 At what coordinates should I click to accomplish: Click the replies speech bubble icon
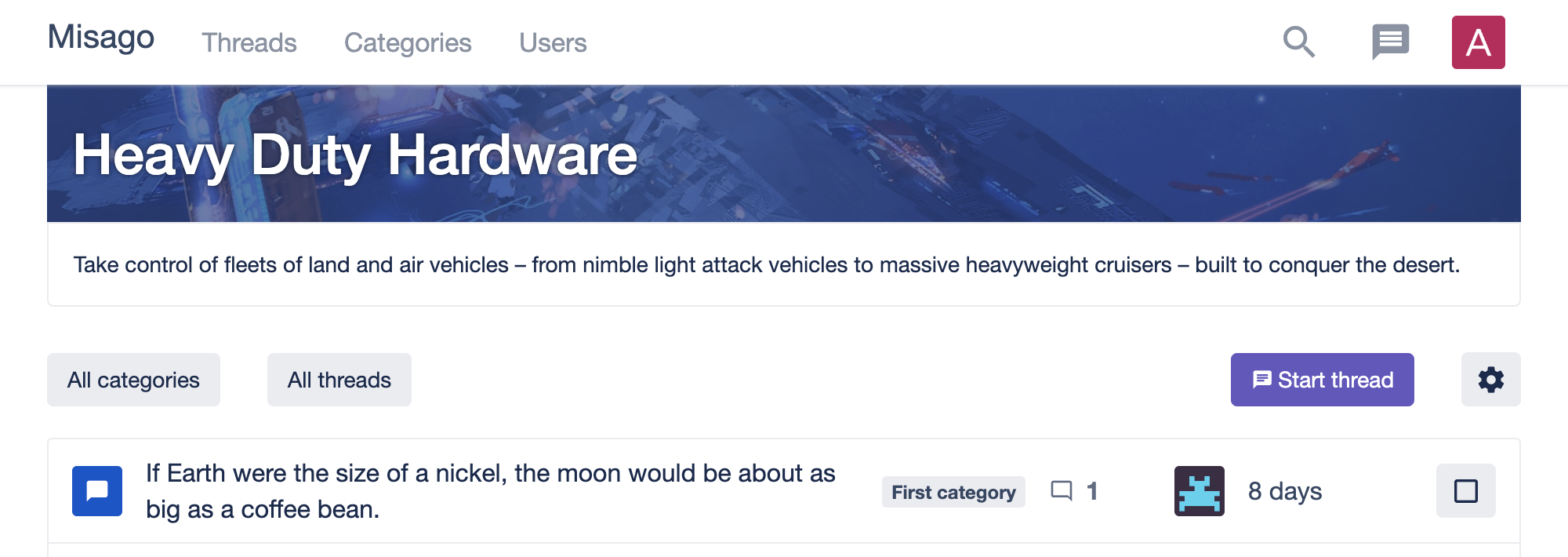1062,491
